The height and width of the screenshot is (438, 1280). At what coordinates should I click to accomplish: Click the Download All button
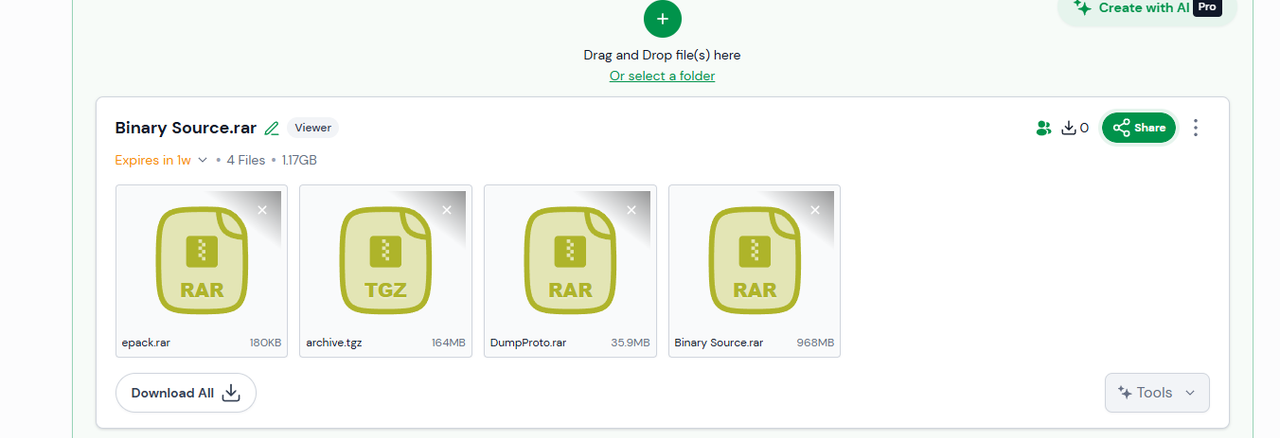pyautogui.click(x=186, y=393)
